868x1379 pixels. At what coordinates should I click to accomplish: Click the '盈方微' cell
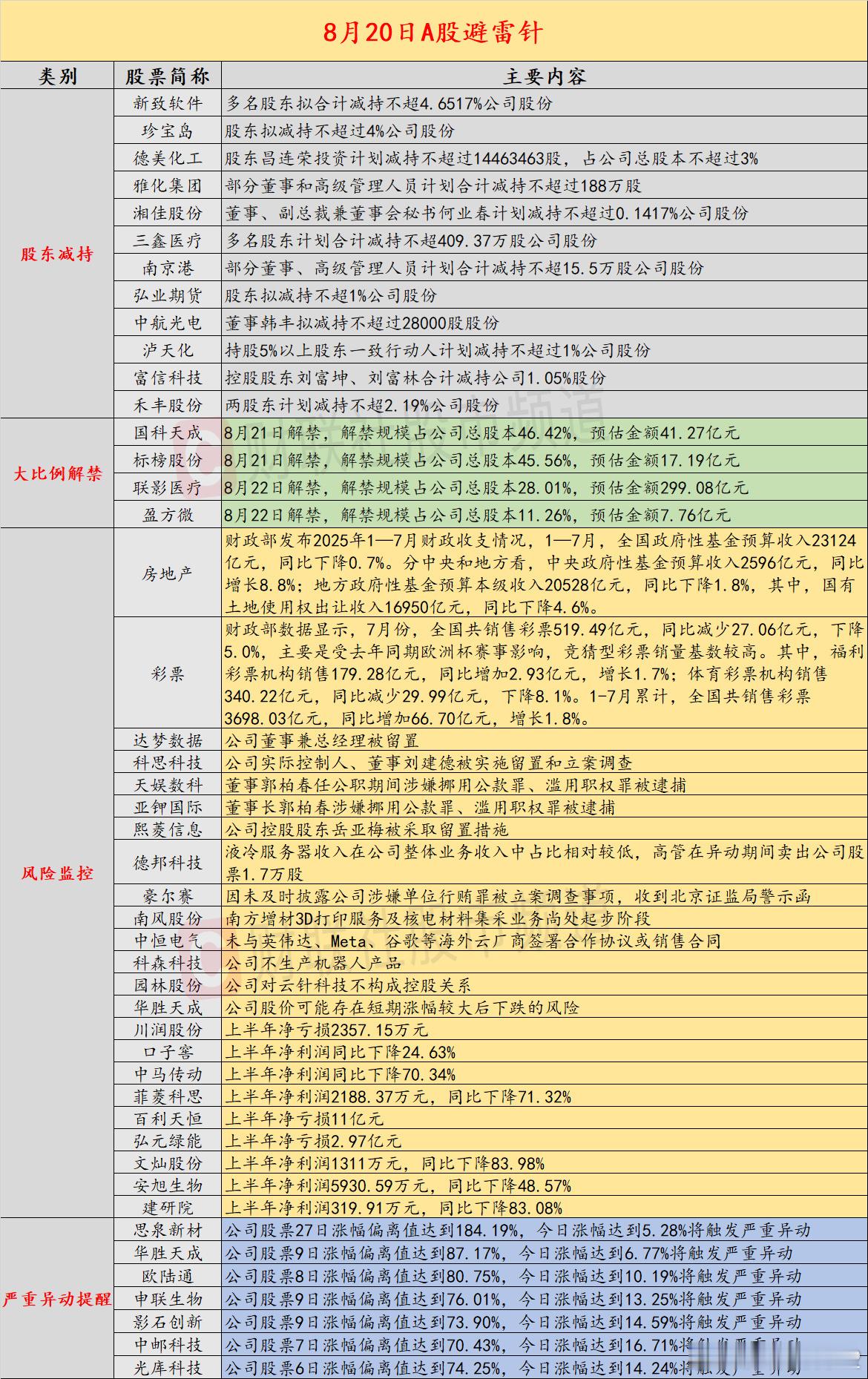[x=168, y=516]
